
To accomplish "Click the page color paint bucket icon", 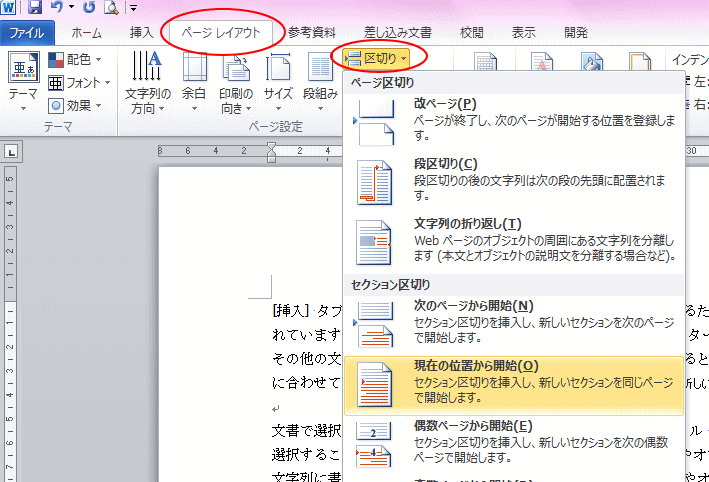I will (x=591, y=62).
